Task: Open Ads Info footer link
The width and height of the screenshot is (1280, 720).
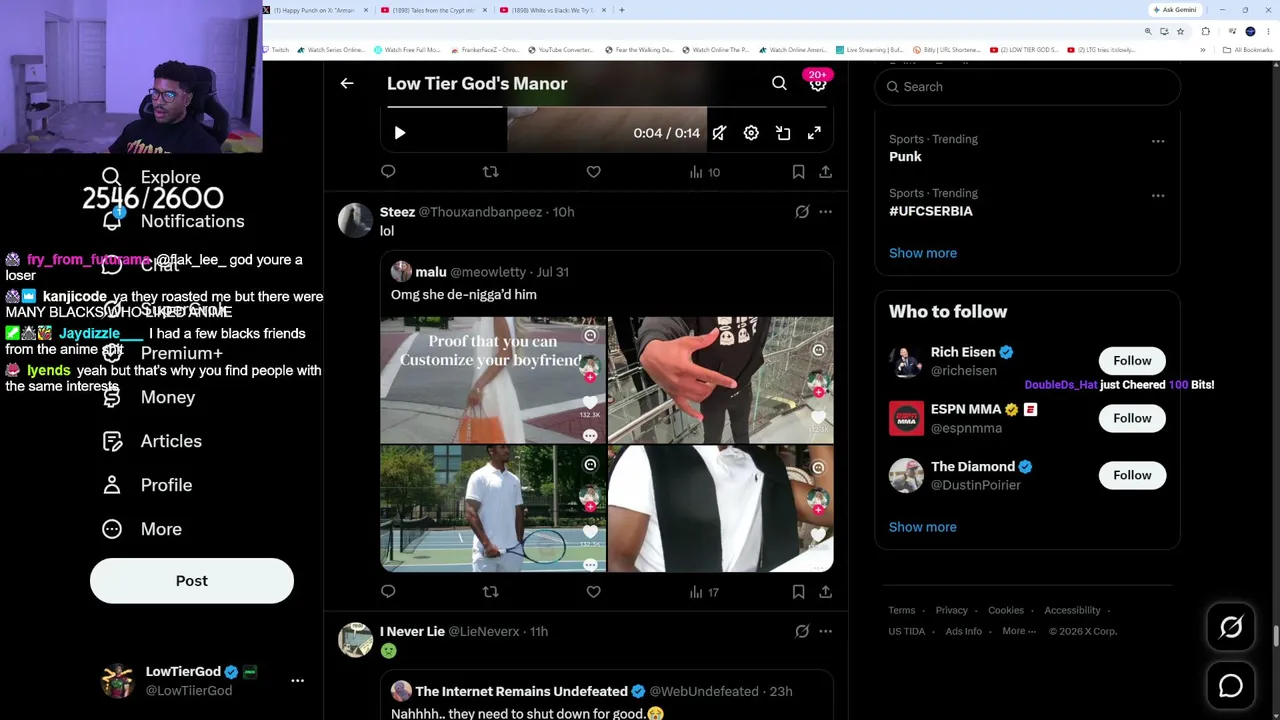Action: [x=963, y=631]
